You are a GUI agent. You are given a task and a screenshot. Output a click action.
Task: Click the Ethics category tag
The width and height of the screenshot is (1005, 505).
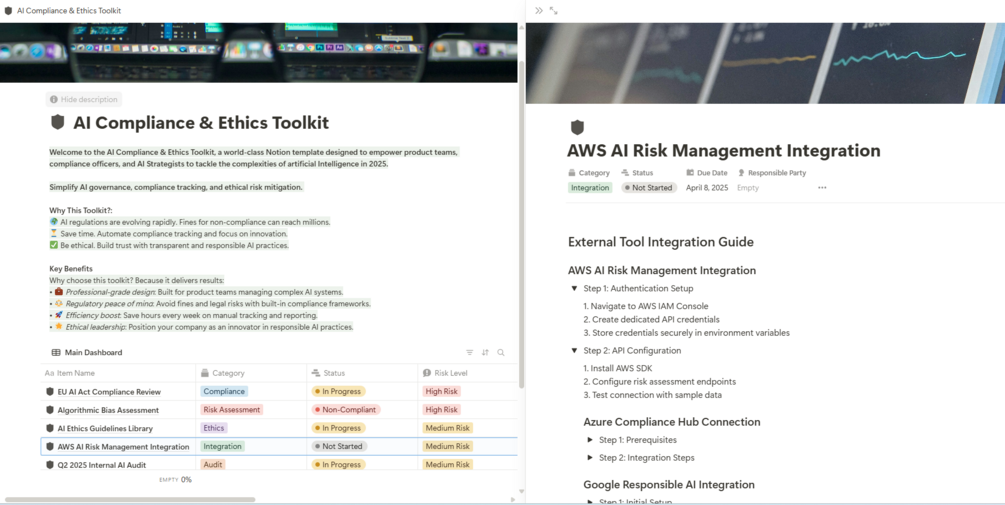214,428
